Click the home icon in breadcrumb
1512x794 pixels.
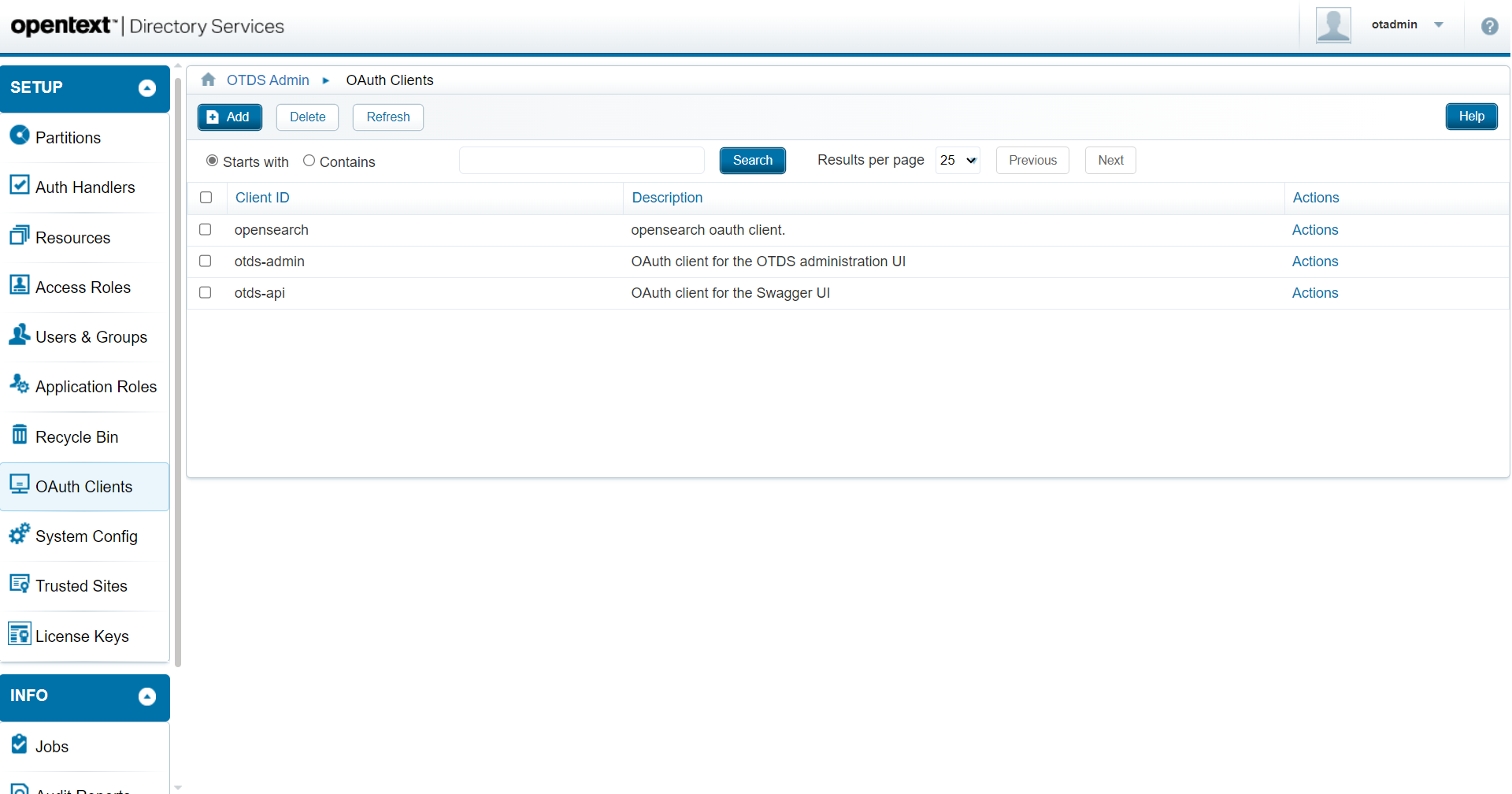pyautogui.click(x=209, y=80)
